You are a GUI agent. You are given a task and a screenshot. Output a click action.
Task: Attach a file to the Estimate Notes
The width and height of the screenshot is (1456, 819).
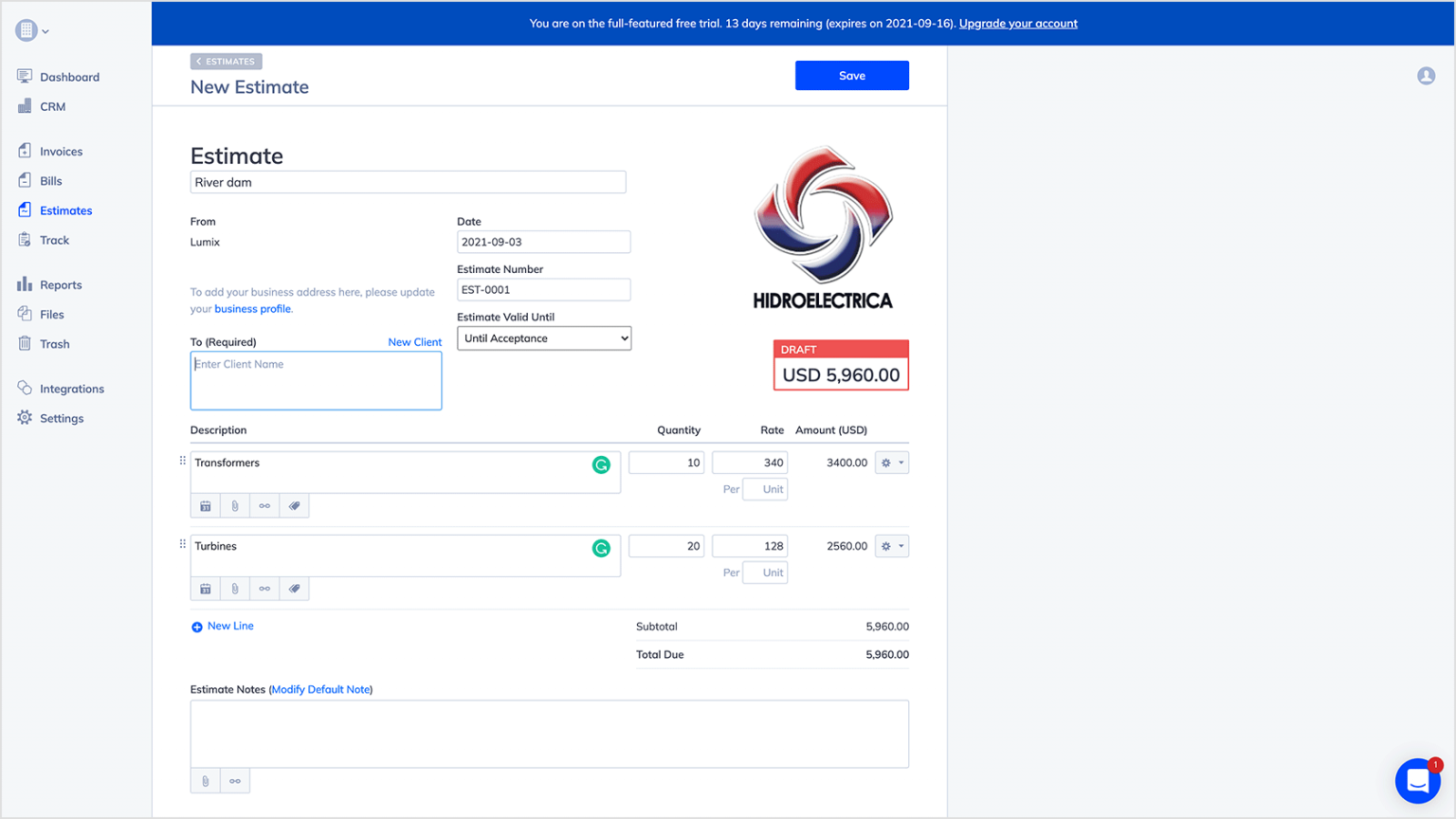click(205, 780)
